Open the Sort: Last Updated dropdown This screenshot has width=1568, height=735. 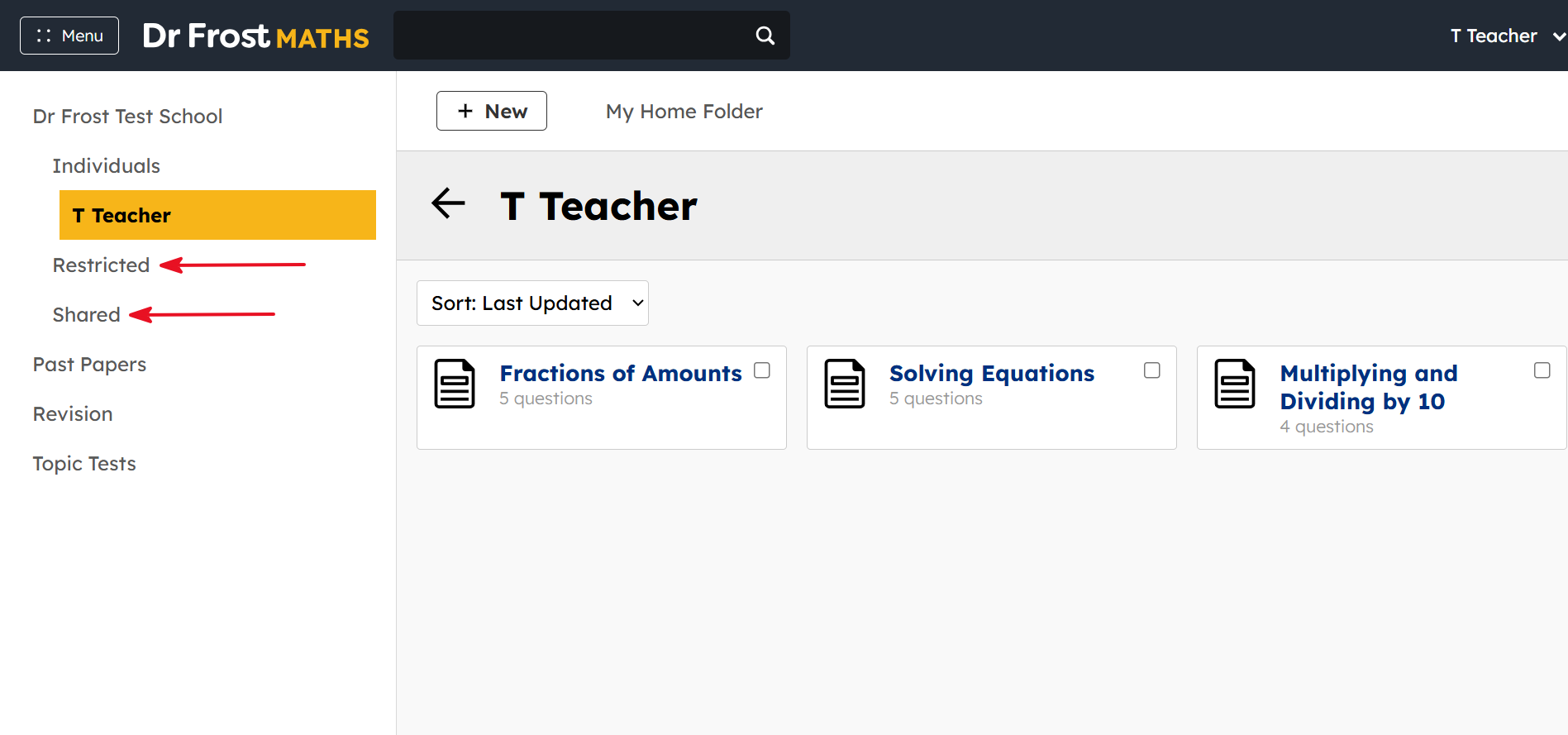point(532,303)
